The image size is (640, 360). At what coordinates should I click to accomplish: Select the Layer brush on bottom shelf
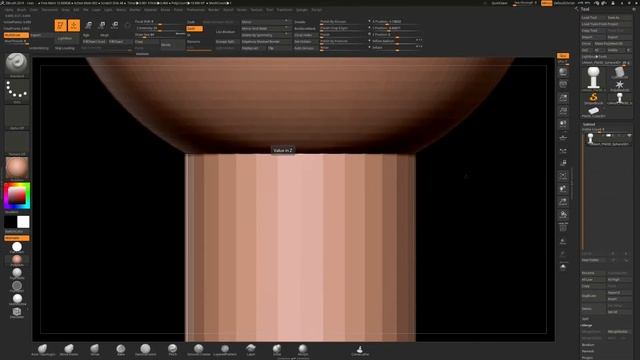tap(251, 349)
